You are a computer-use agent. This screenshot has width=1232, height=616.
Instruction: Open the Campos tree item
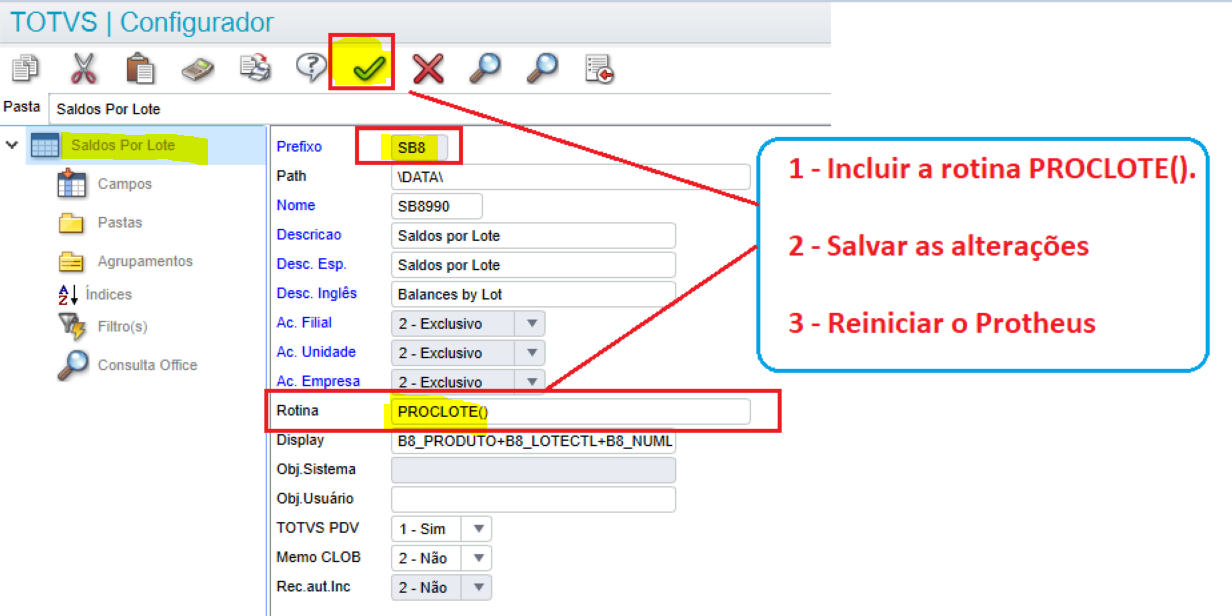124,184
